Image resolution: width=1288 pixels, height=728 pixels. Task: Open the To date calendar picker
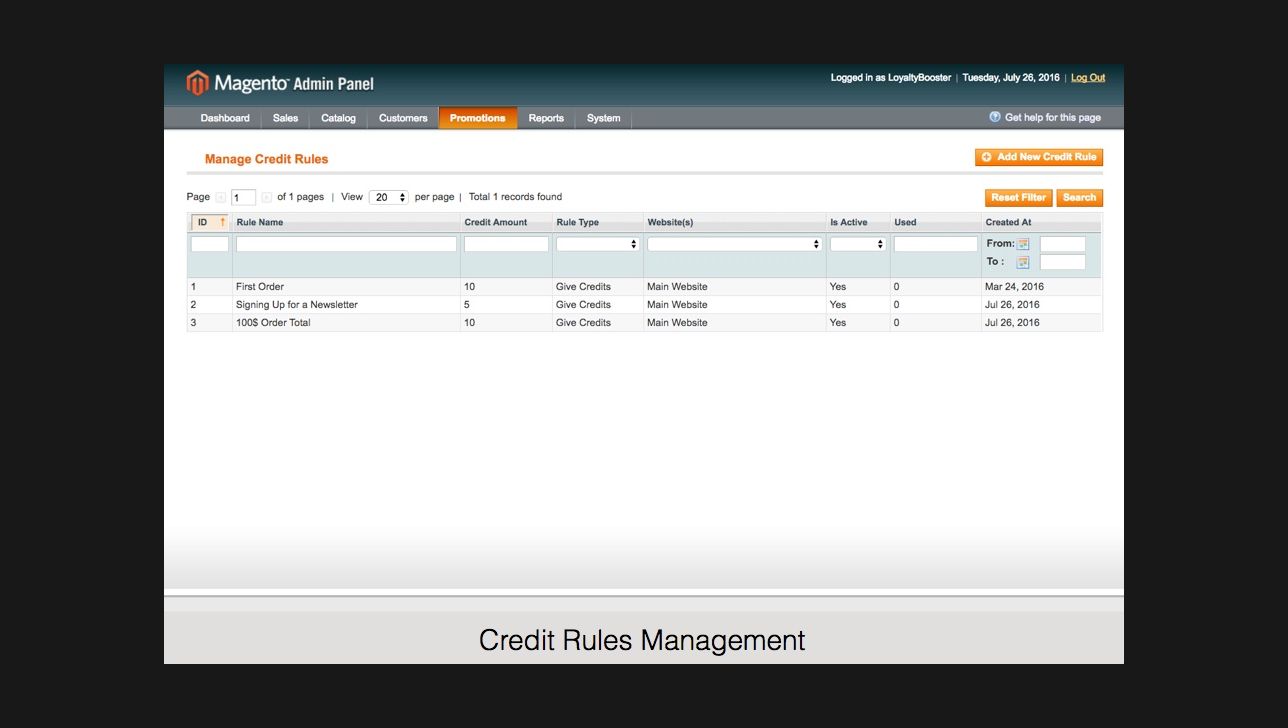tap(1023, 262)
